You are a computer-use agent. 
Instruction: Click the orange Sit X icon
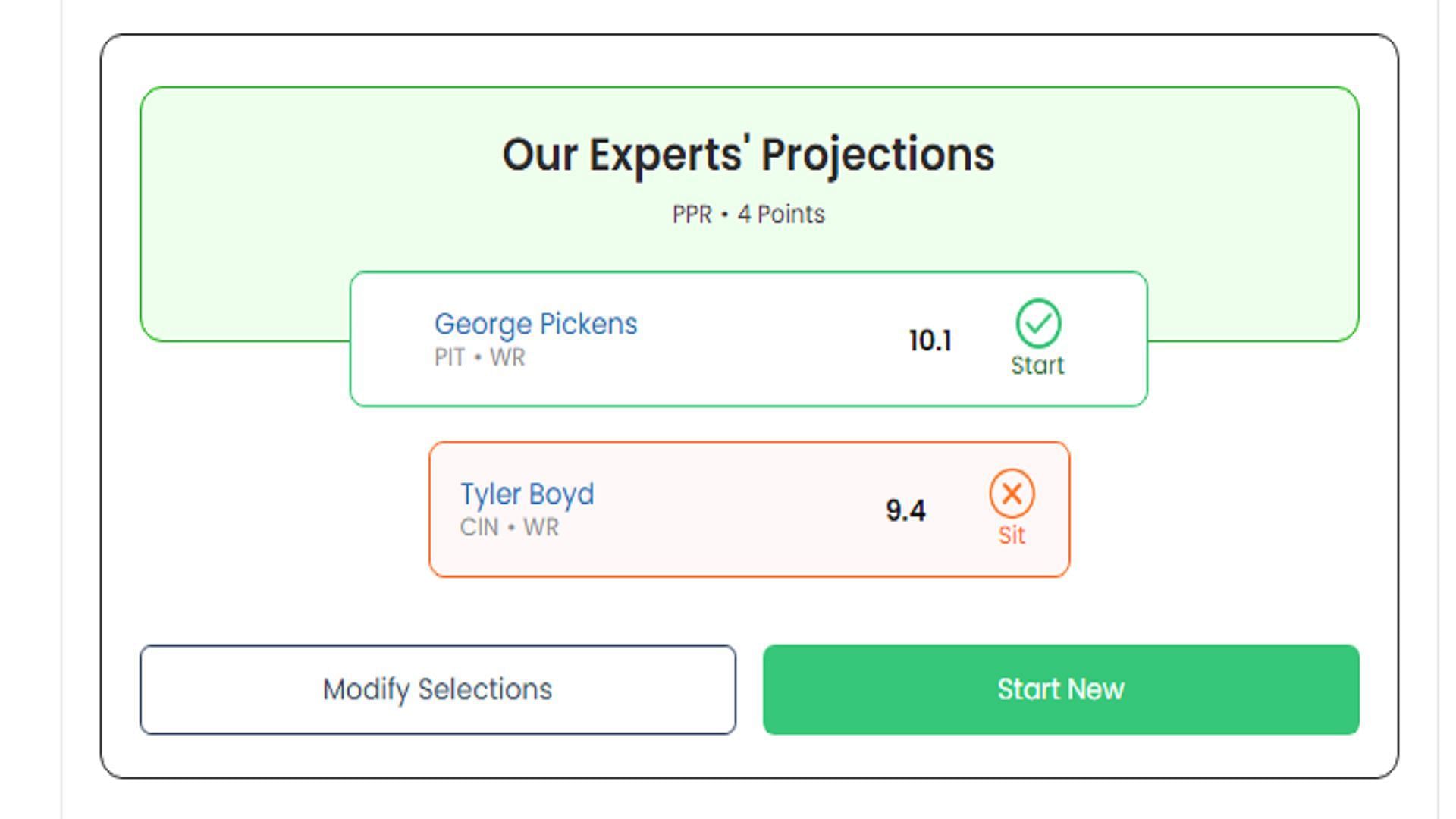(1012, 494)
